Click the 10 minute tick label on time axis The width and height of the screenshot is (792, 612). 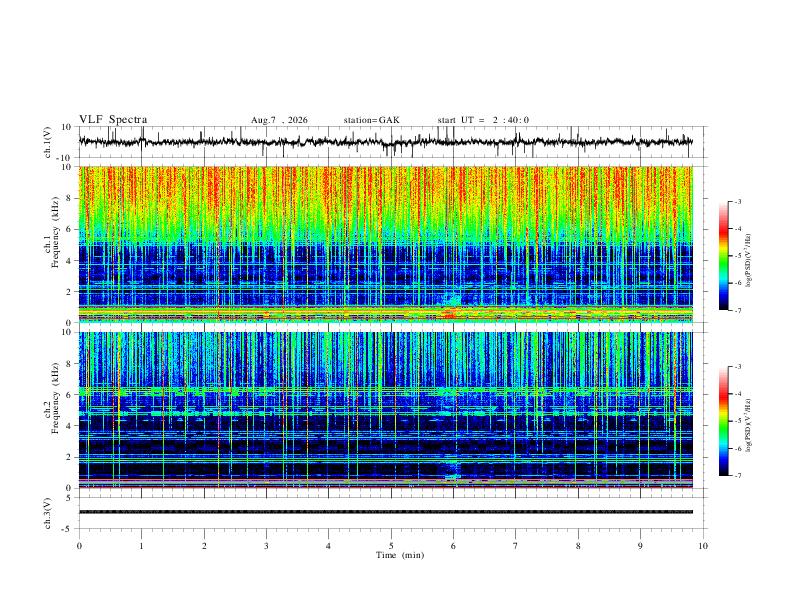[x=703, y=546]
